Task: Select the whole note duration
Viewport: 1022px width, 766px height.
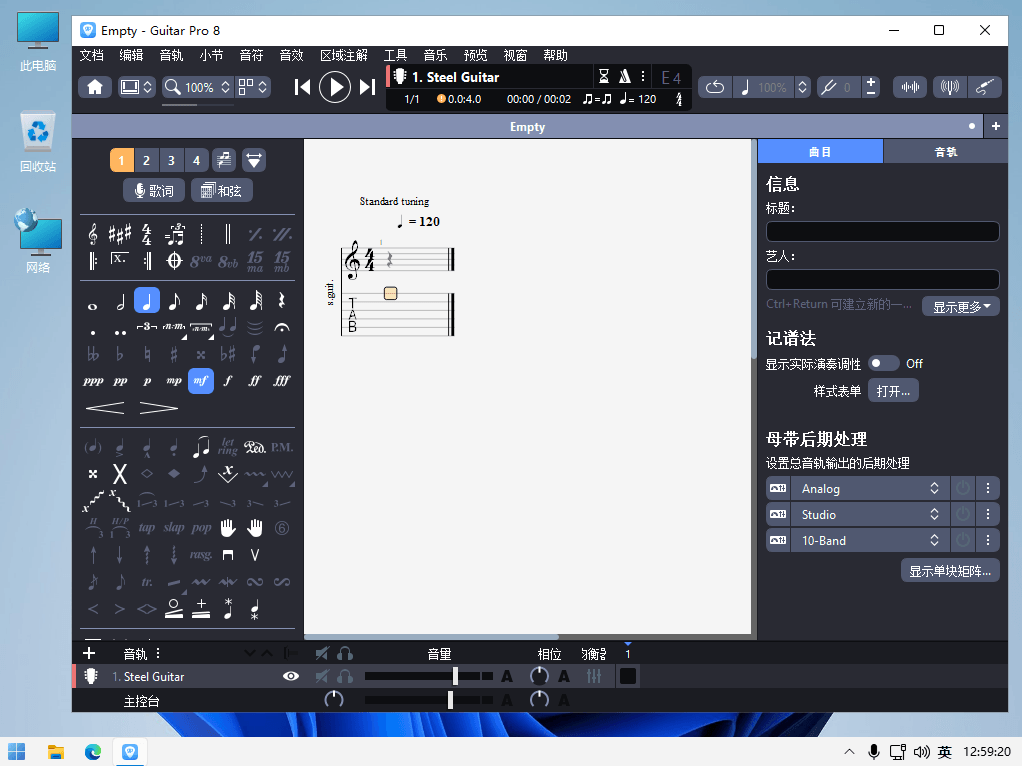Action: tap(93, 306)
